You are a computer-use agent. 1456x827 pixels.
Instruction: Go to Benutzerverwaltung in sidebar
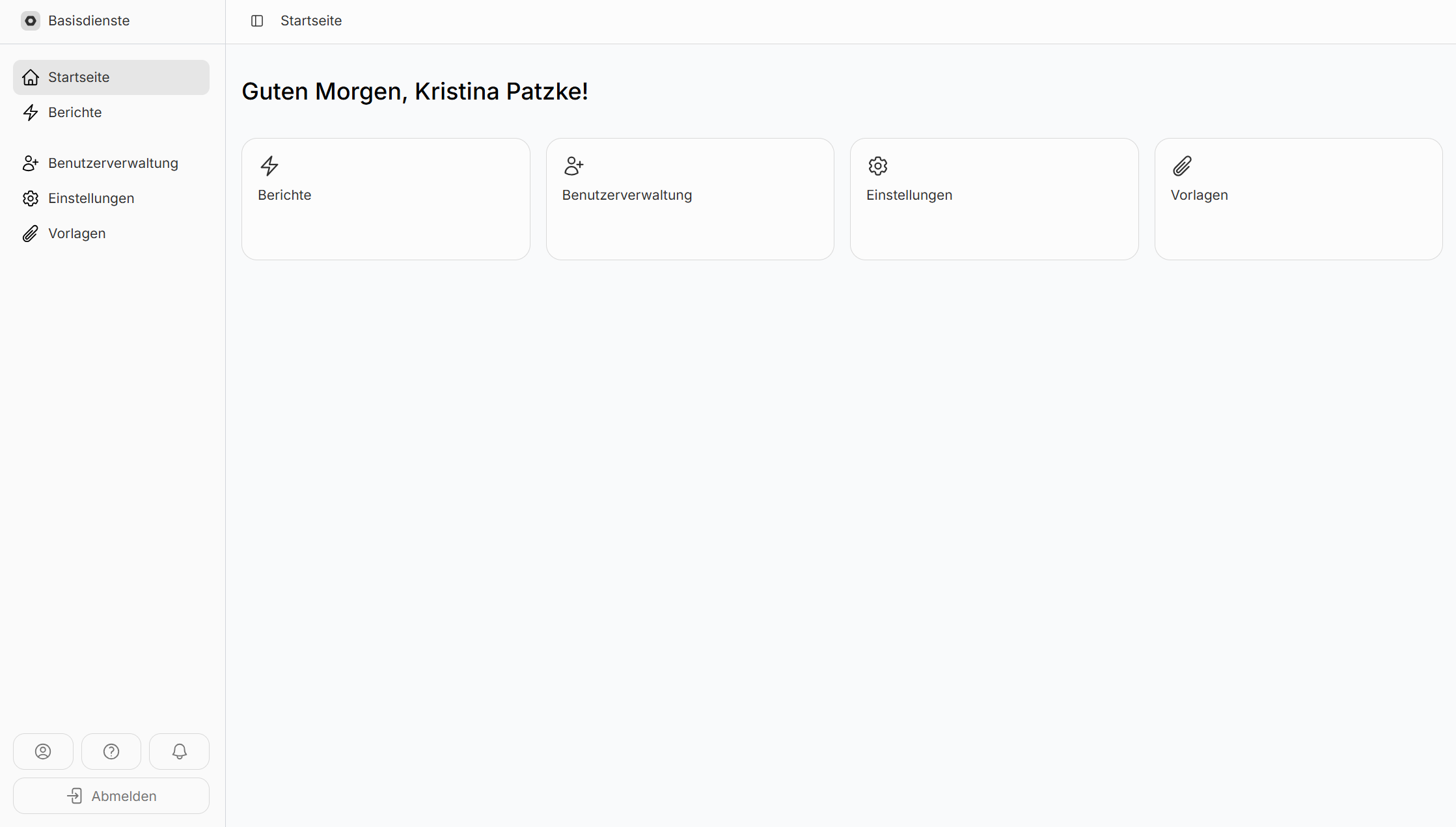113,163
